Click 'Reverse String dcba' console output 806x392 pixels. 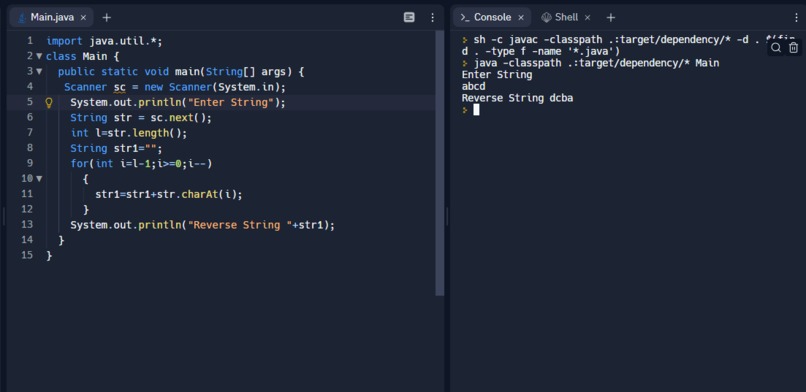pyautogui.click(x=517, y=98)
